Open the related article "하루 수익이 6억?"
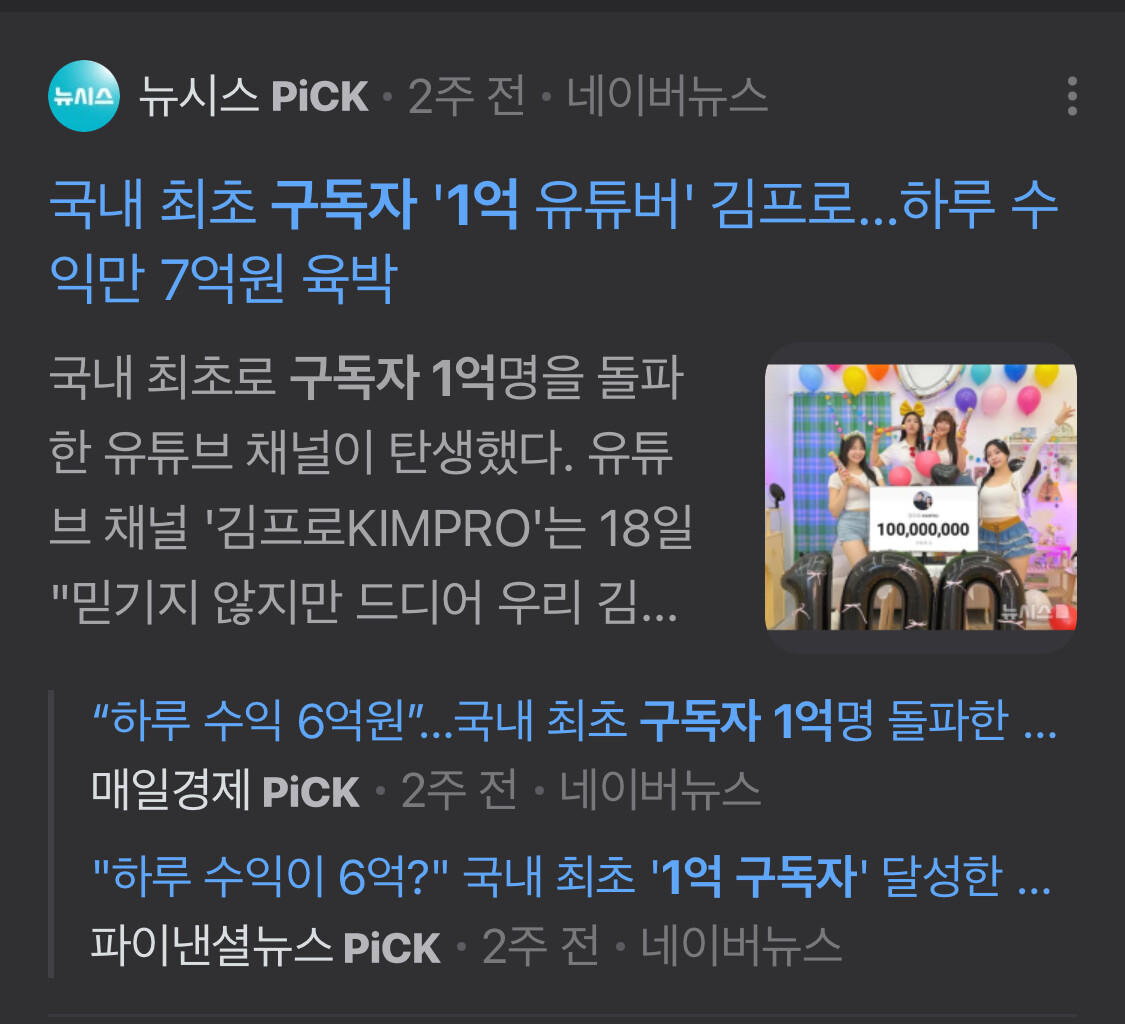Image resolution: width=1125 pixels, height=1024 pixels. pyautogui.click(x=572, y=876)
